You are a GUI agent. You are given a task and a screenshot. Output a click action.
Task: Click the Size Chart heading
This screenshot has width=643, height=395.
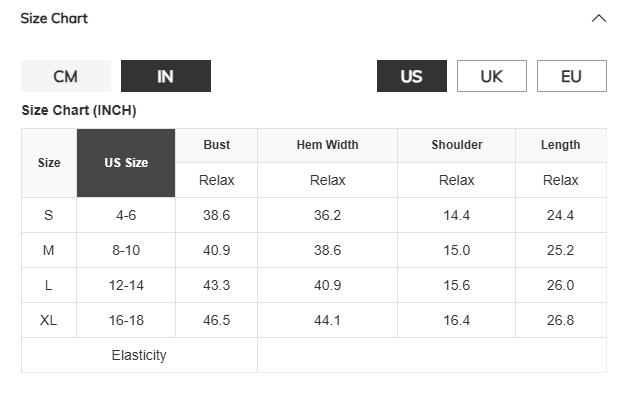point(54,18)
